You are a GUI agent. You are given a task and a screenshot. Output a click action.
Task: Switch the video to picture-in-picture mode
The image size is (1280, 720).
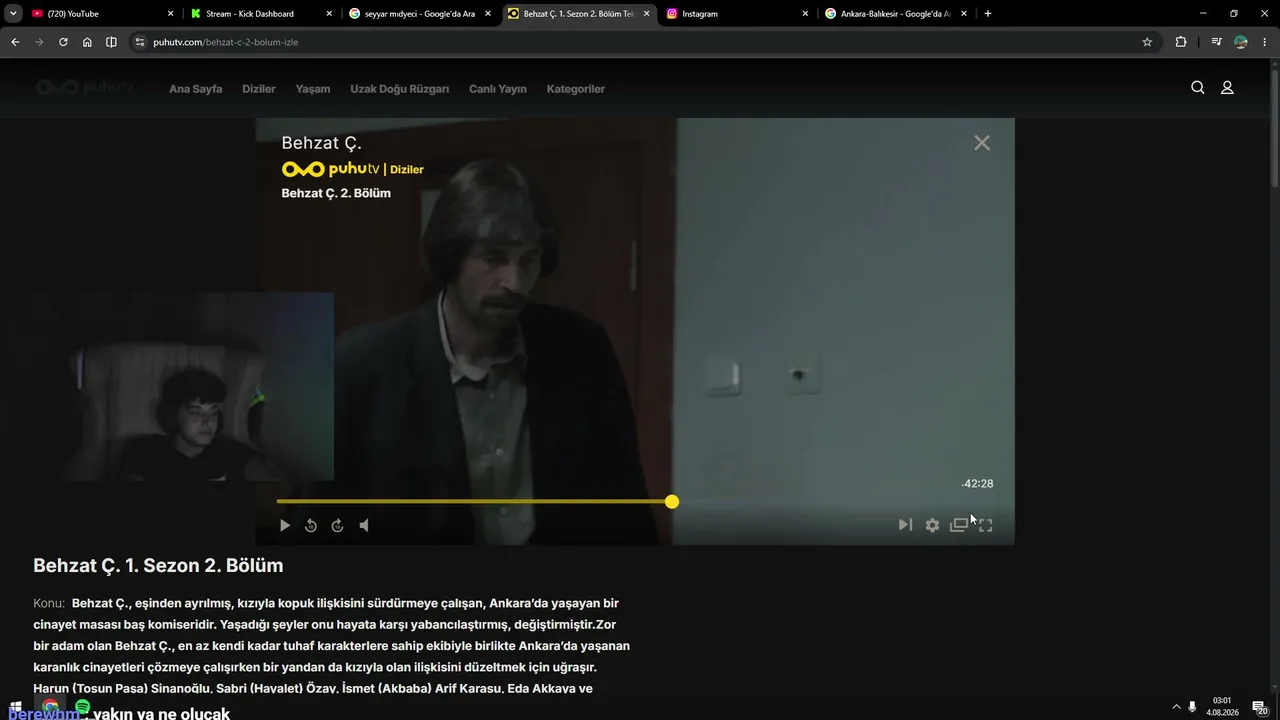[959, 525]
